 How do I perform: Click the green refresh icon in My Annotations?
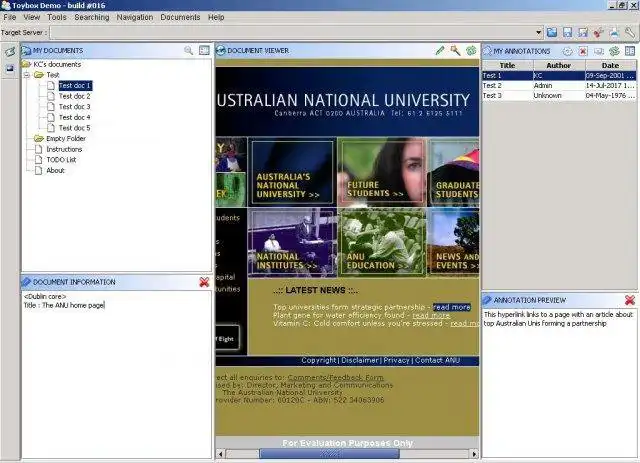coord(614,51)
